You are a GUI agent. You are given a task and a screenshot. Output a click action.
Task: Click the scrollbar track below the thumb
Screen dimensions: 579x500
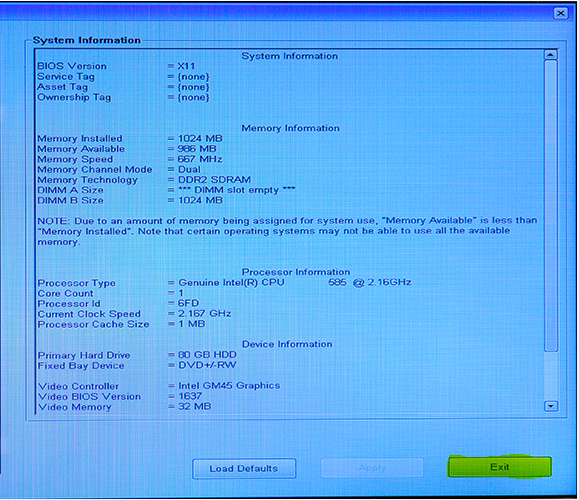point(551,376)
